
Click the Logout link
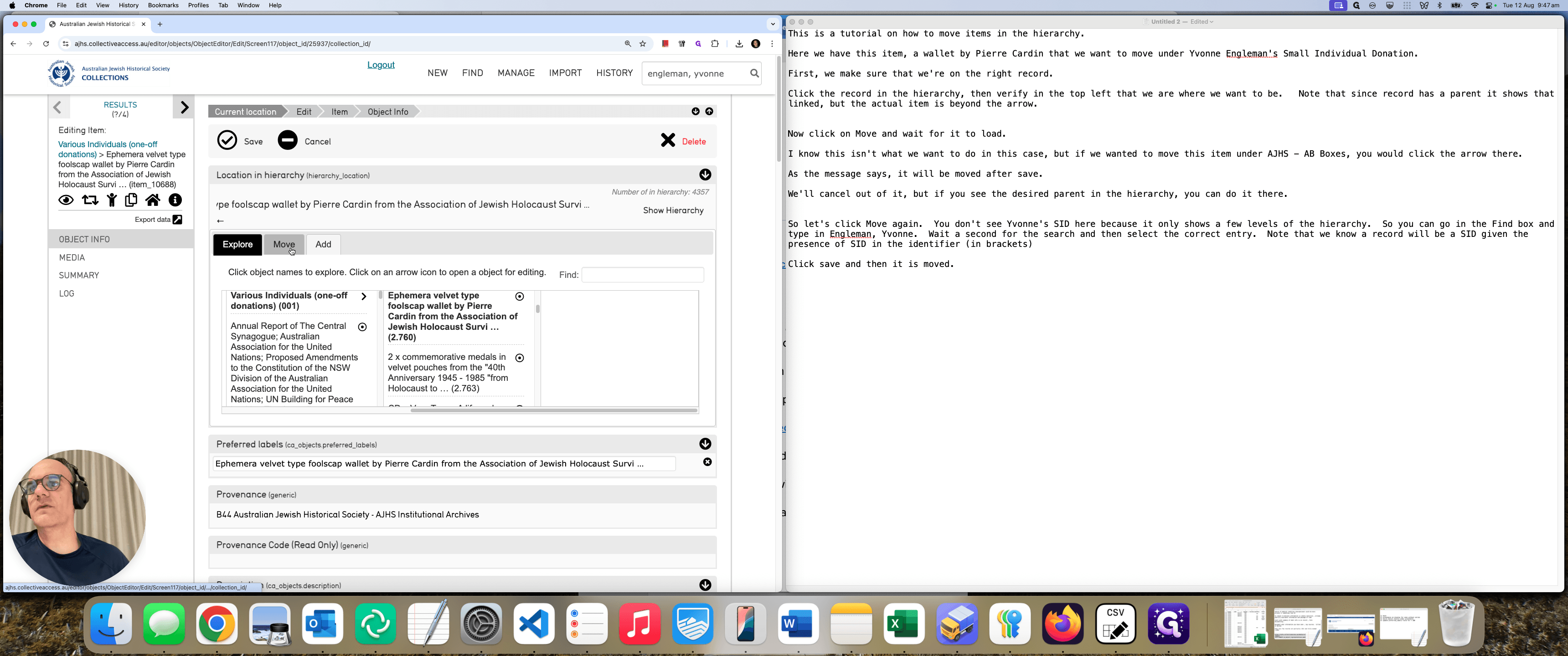[381, 65]
